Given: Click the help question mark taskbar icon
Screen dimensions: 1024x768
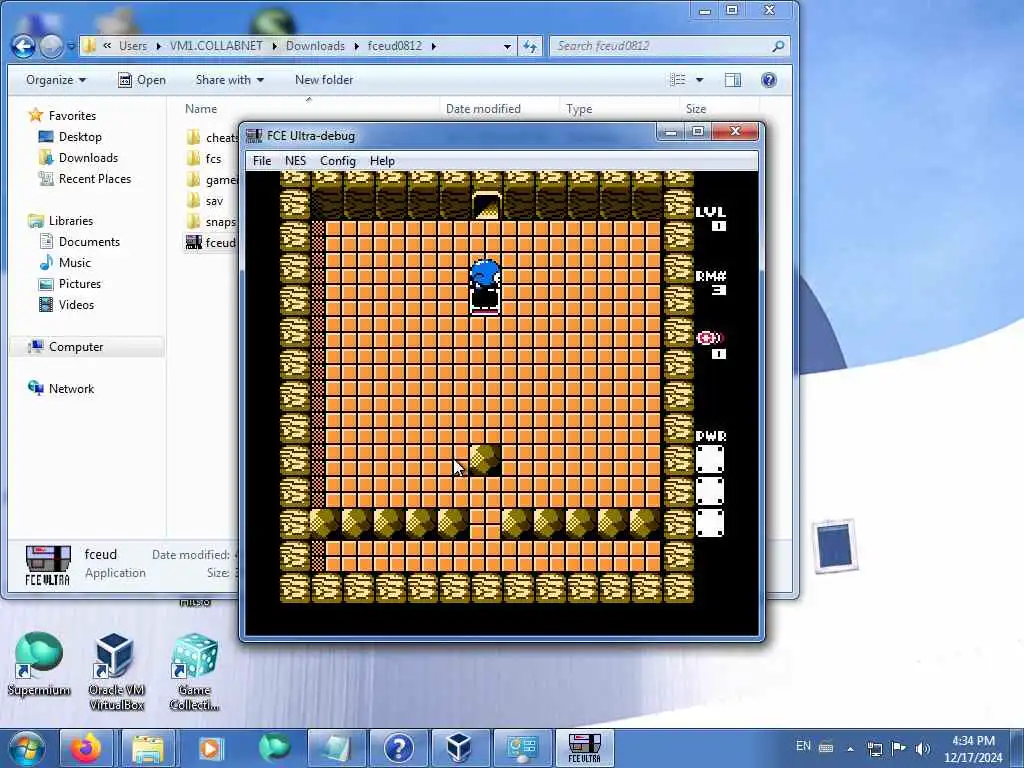Looking at the screenshot, I should [398, 748].
